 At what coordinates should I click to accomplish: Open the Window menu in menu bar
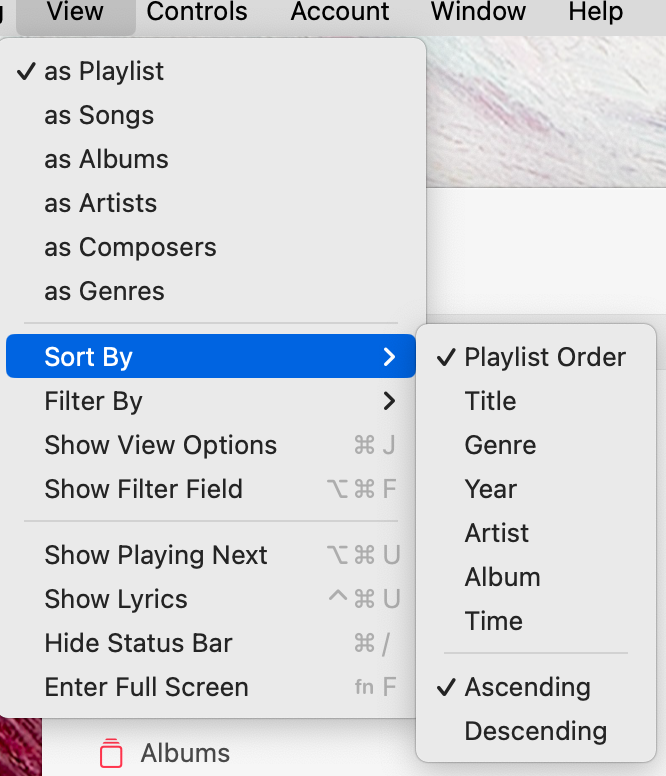478,12
